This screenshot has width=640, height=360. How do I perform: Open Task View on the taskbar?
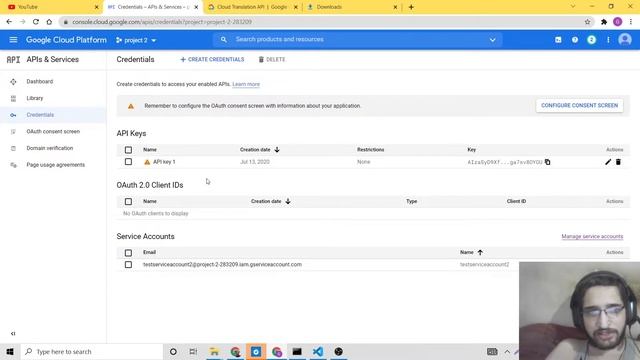pyautogui.click(x=193, y=351)
